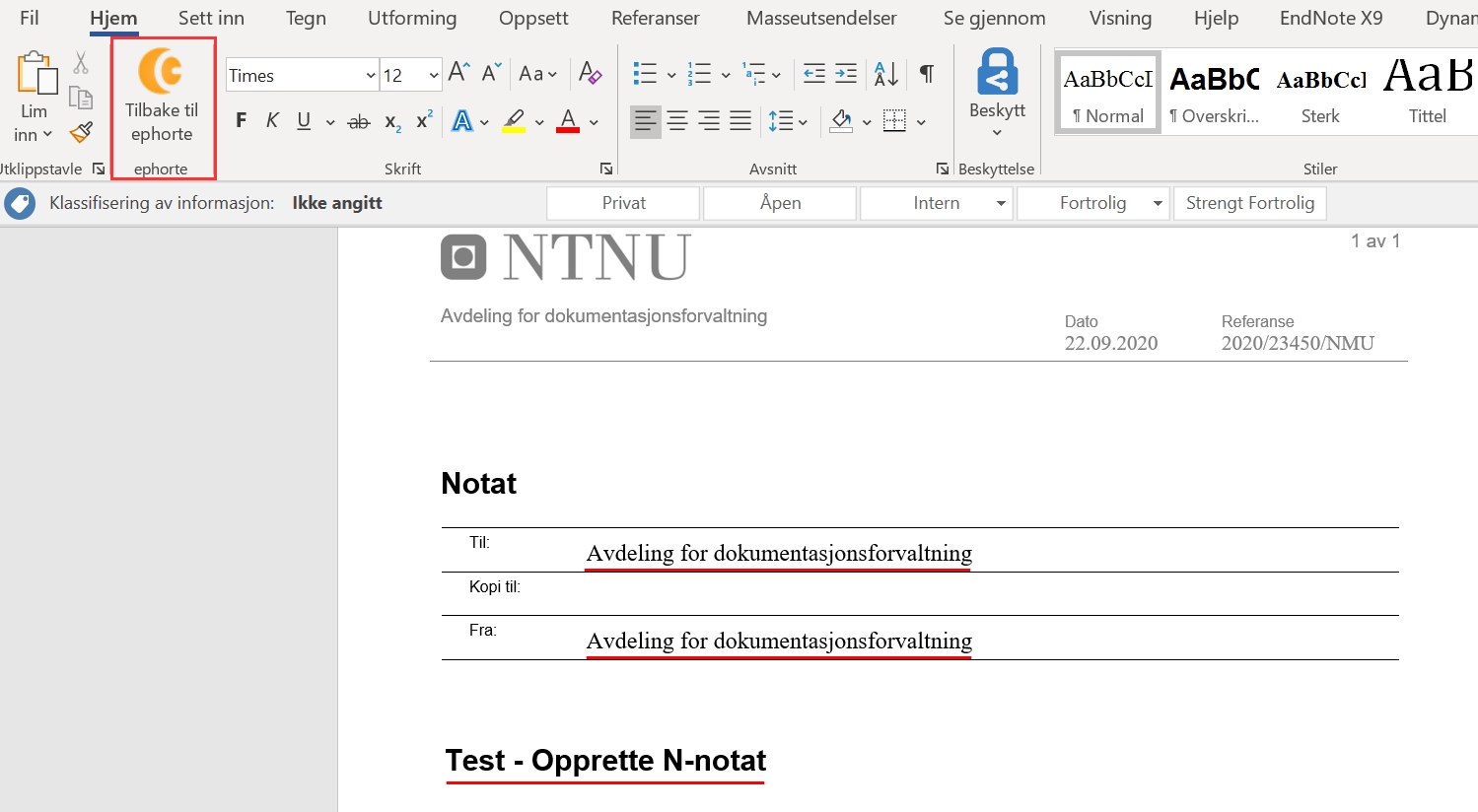Insert a bulleted list
Screen dimensions: 1478x812
tap(645, 74)
